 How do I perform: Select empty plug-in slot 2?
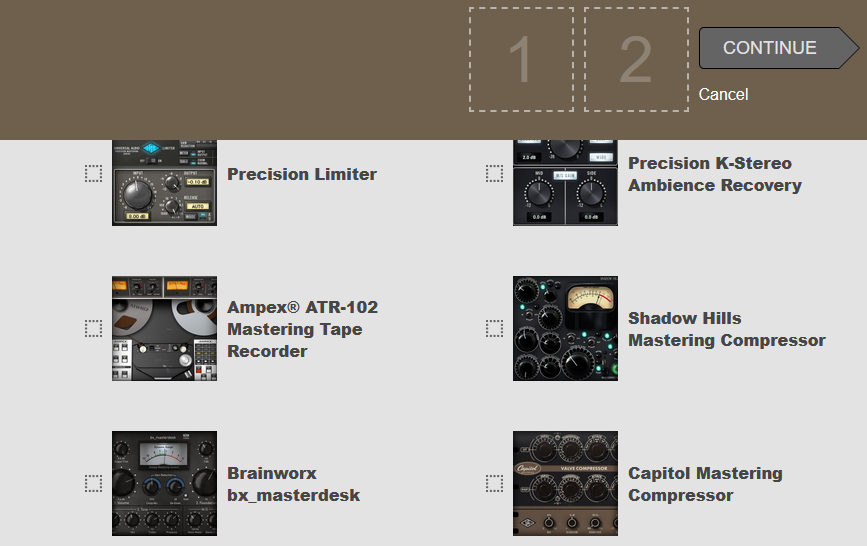pos(636,60)
